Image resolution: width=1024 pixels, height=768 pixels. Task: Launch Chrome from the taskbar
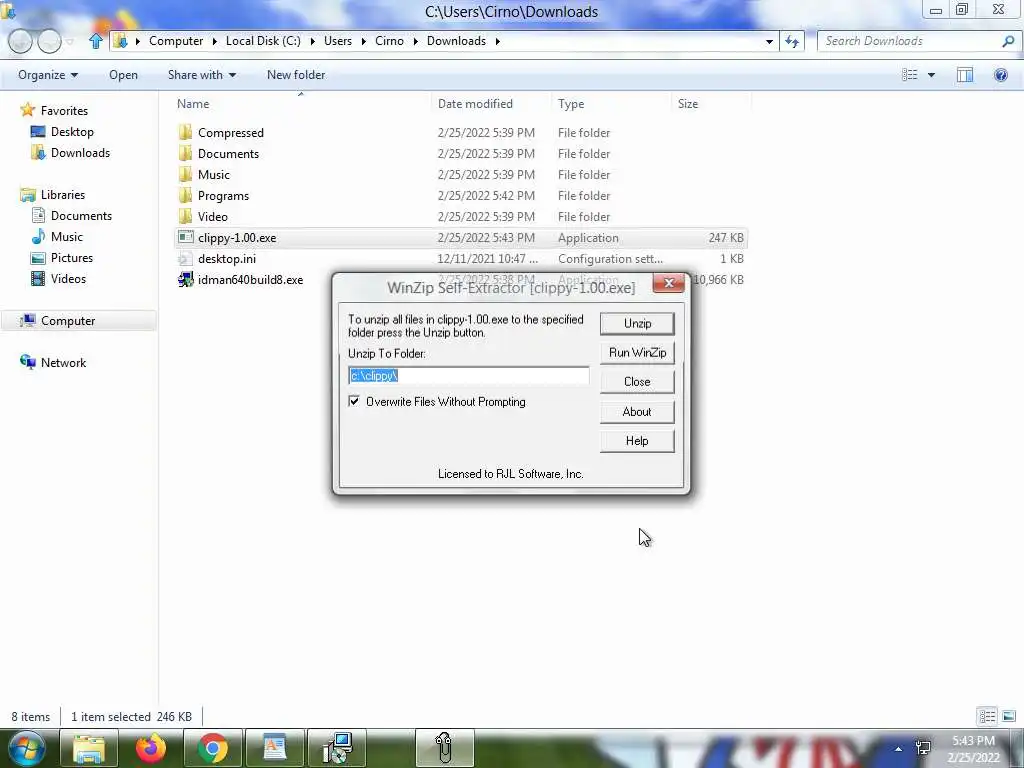213,748
